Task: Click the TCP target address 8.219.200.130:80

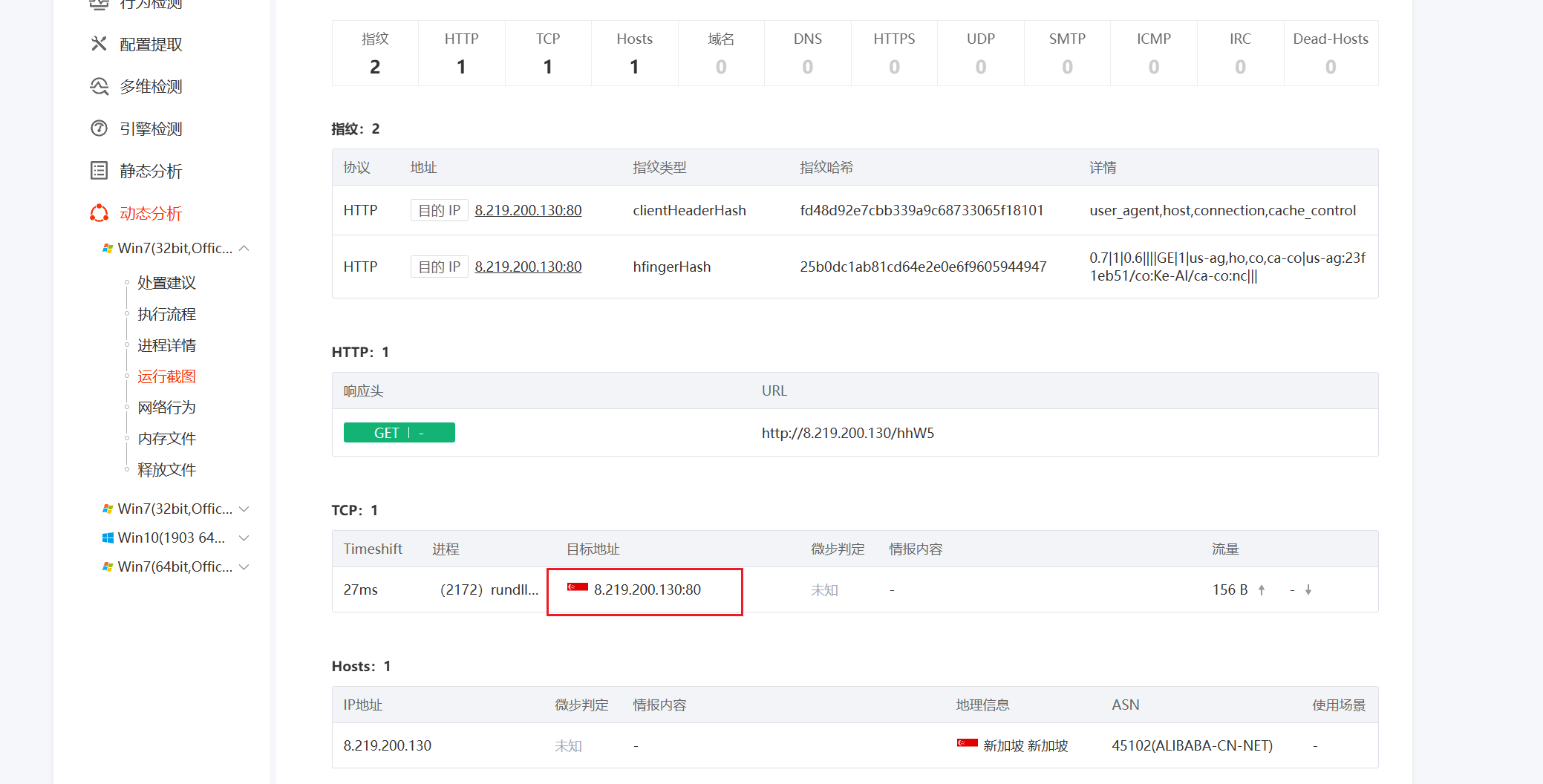Action: (x=647, y=589)
